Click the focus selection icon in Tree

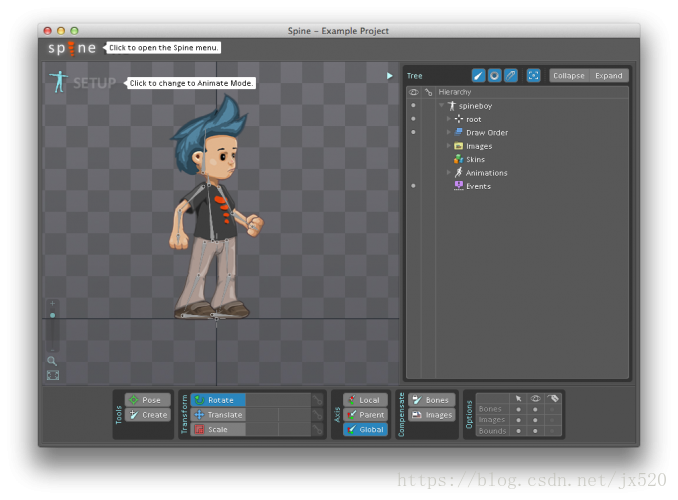(534, 76)
